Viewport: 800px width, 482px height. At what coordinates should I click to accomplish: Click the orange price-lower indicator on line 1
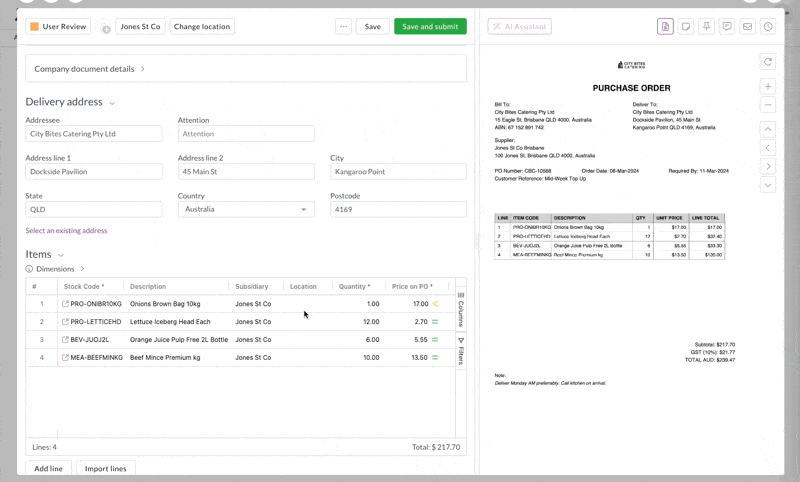435,304
